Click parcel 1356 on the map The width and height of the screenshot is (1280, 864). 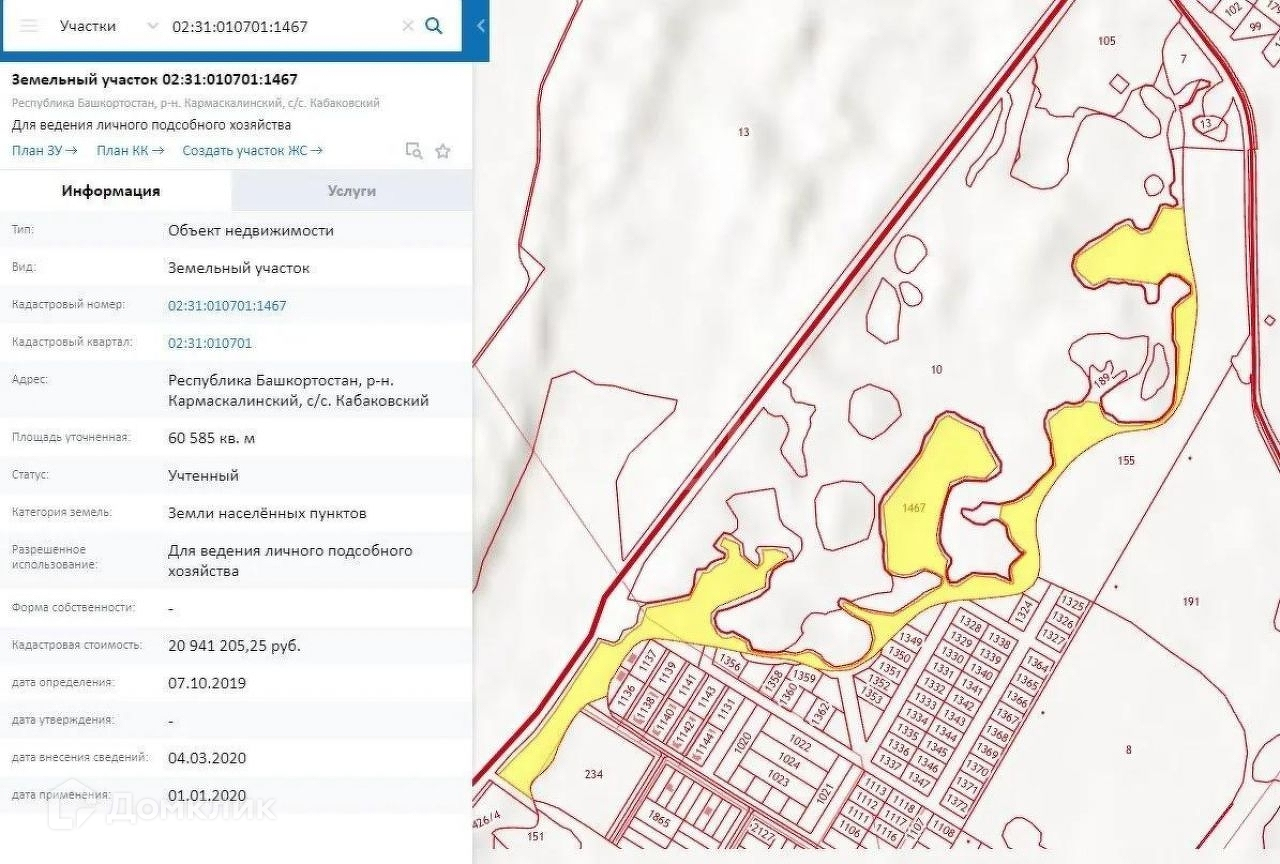731,662
